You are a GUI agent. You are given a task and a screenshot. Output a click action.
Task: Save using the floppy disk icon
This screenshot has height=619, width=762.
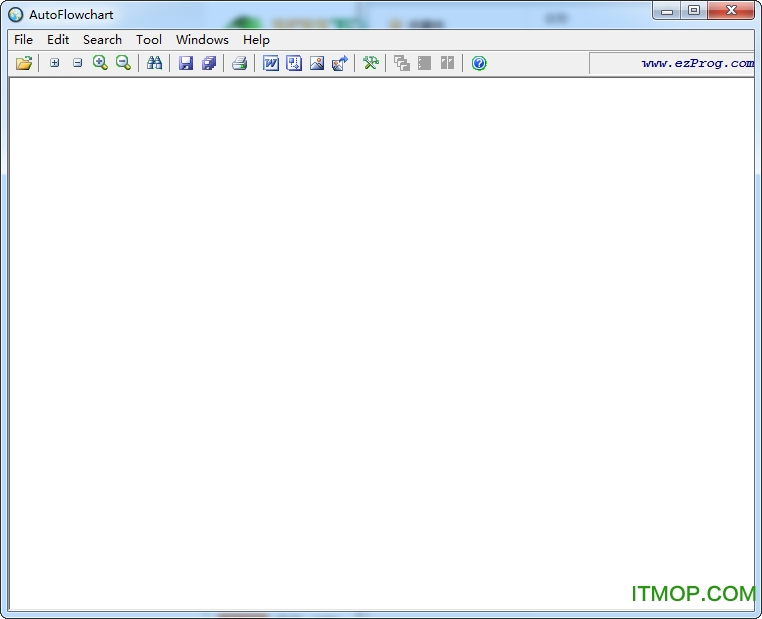tap(185, 63)
